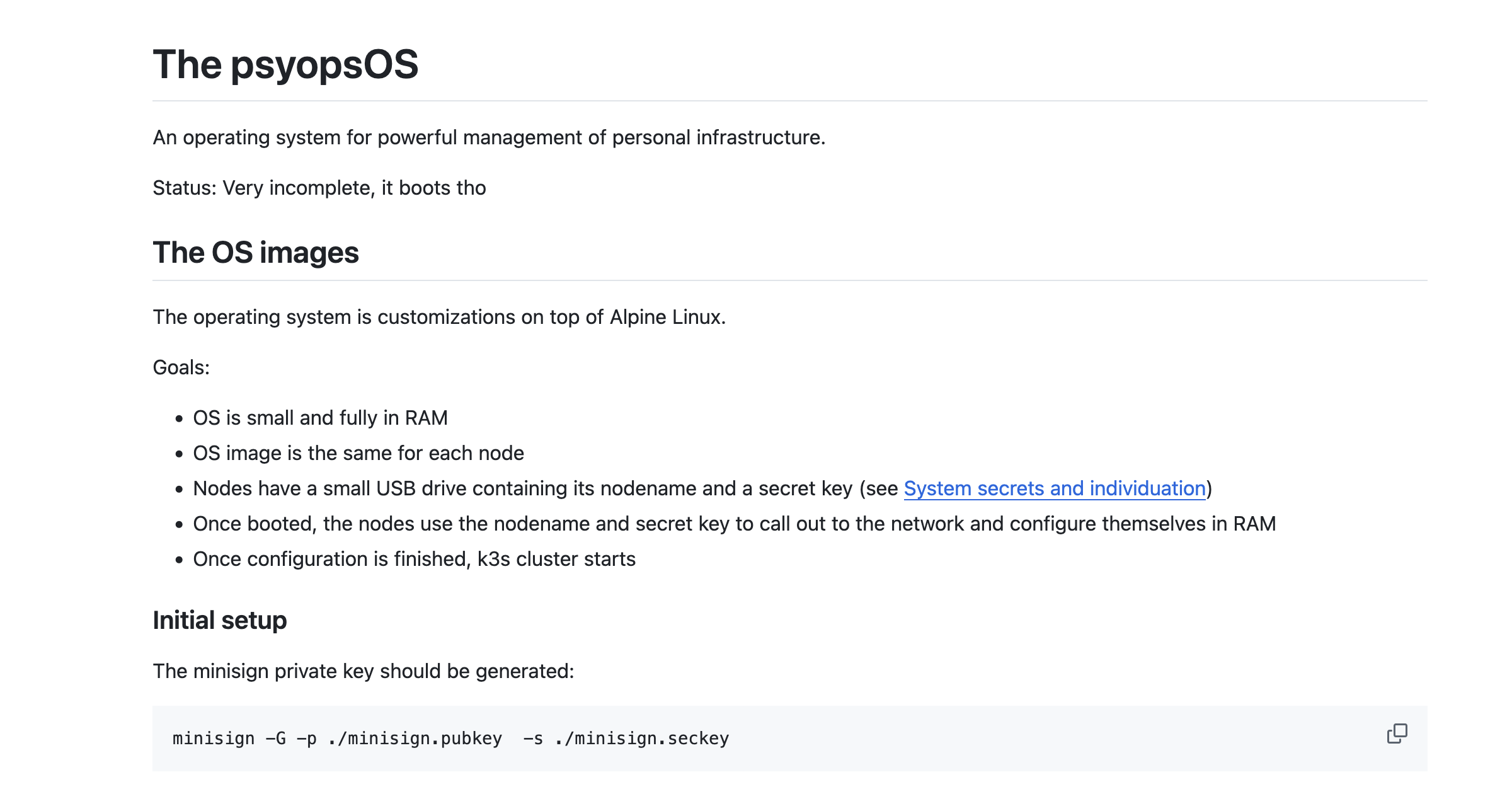Select the Alpine Linux customization sentence

(439, 317)
